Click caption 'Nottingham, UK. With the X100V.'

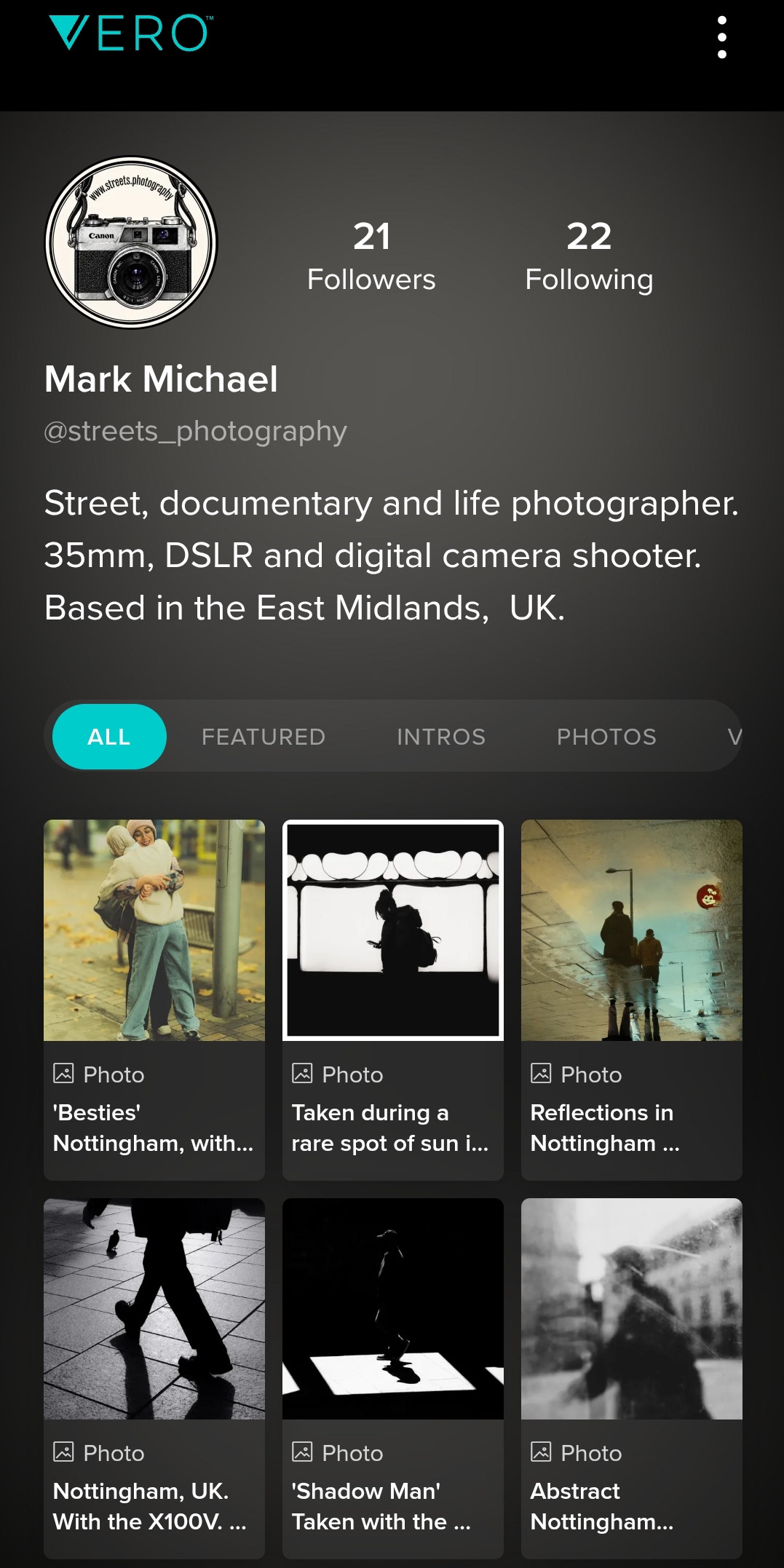pos(149,1506)
